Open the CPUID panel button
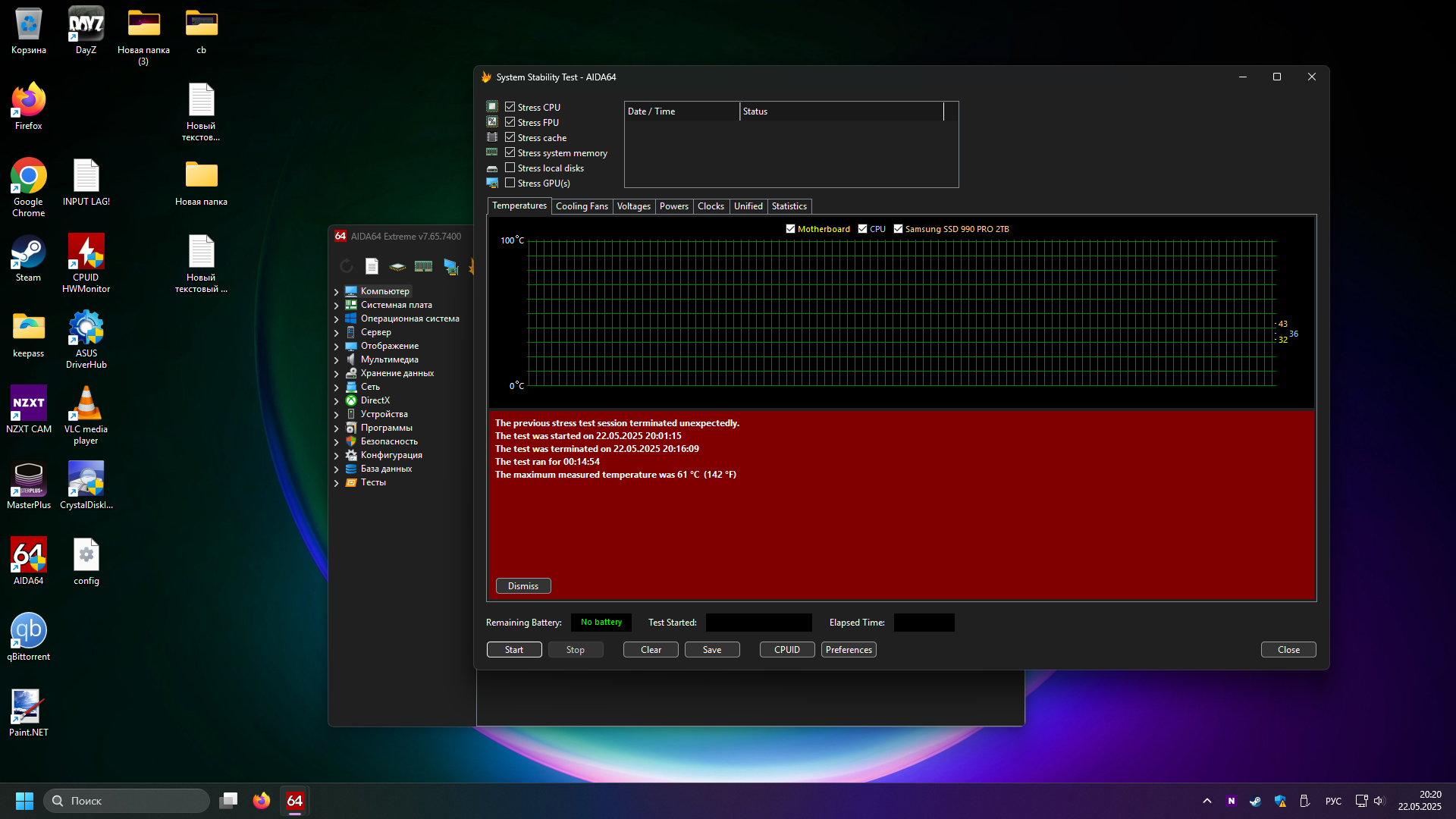The width and height of the screenshot is (1456, 819). [x=787, y=650]
